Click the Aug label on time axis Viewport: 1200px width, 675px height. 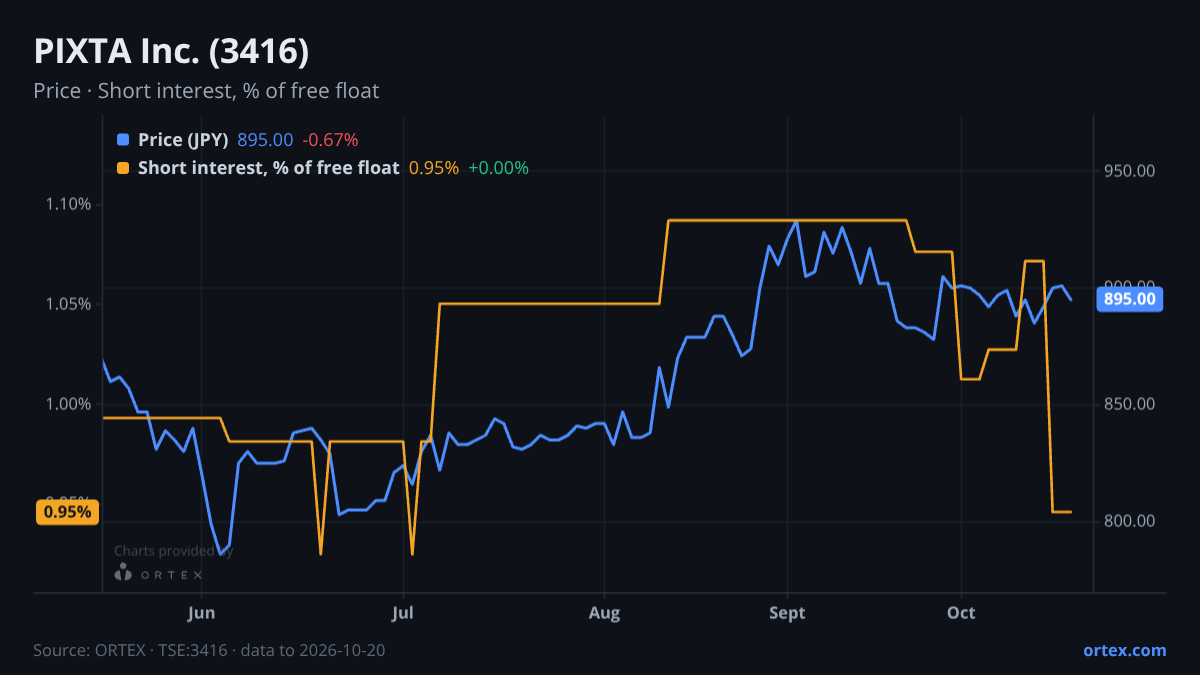point(604,612)
